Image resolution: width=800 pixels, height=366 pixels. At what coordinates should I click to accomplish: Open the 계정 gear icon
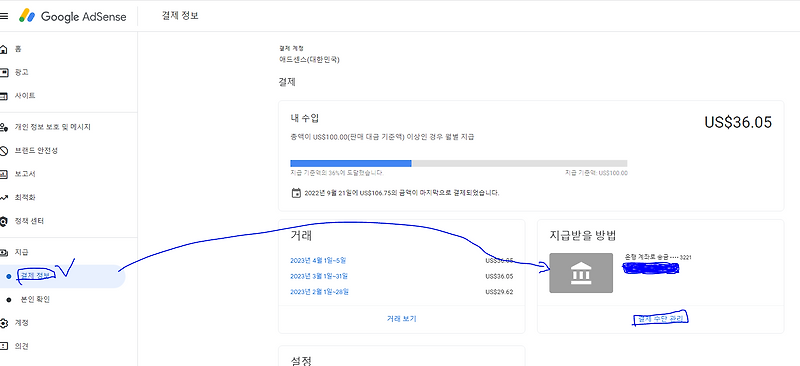4,323
